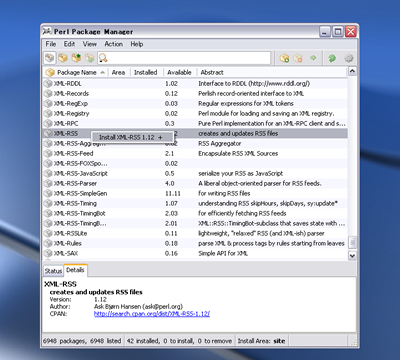The width and height of the screenshot is (400, 360).
Task: Sort by Installed column header
Action: click(x=146, y=72)
